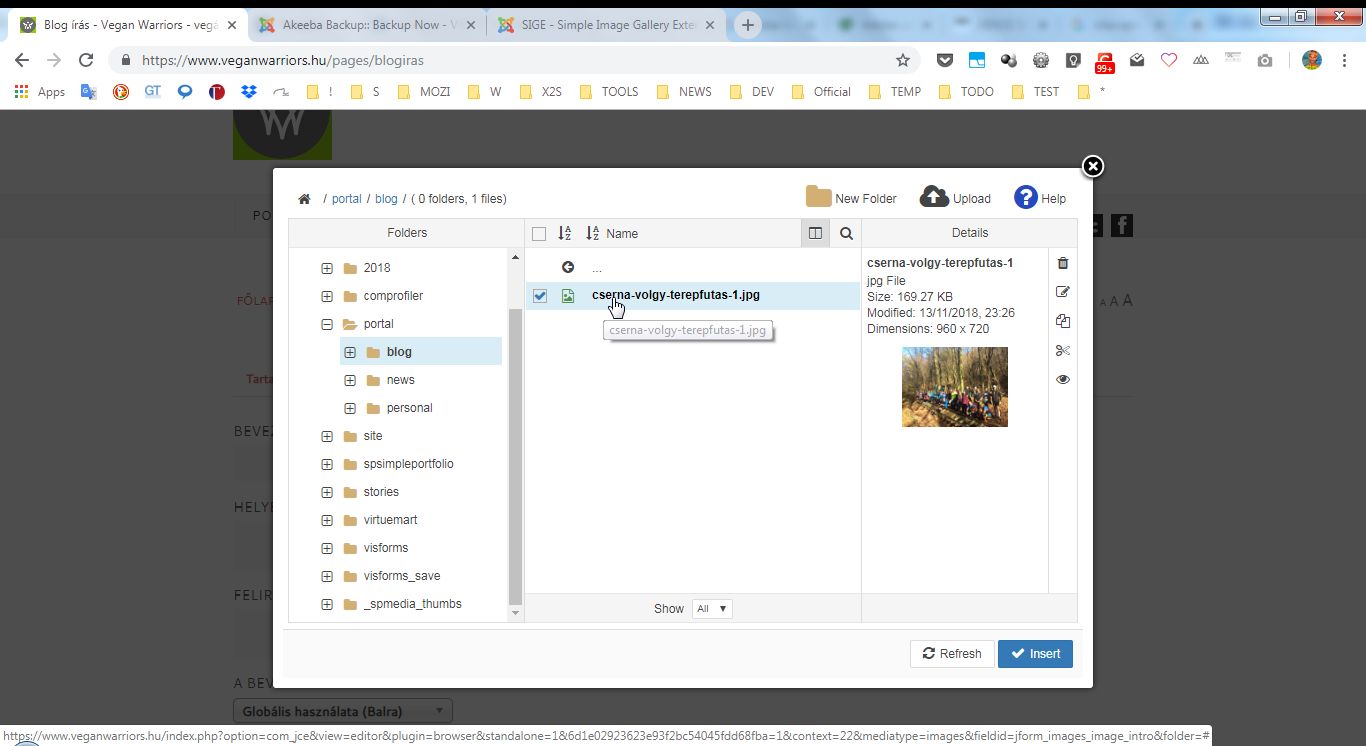
Task: Switch to the SIGE Simple Image Gallery tab
Action: coord(608,25)
